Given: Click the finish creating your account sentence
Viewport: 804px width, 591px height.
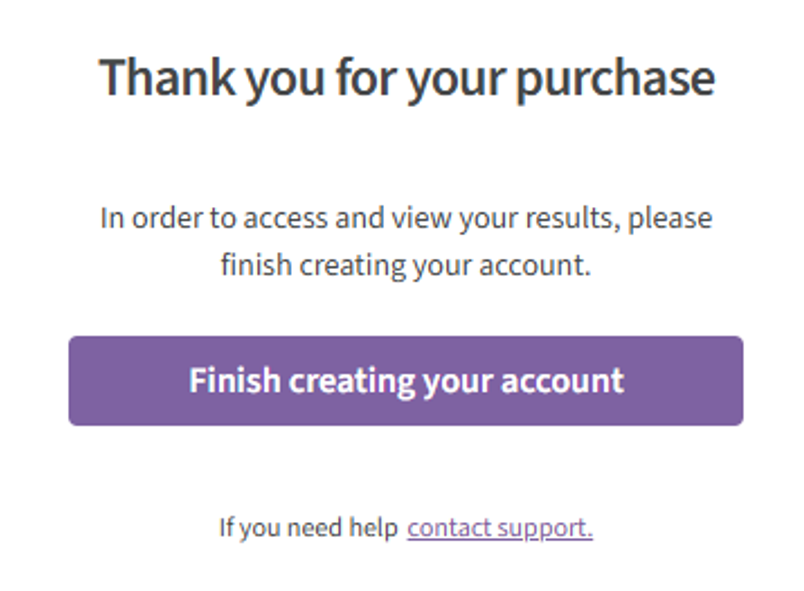Looking at the screenshot, I should pos(406,266).
